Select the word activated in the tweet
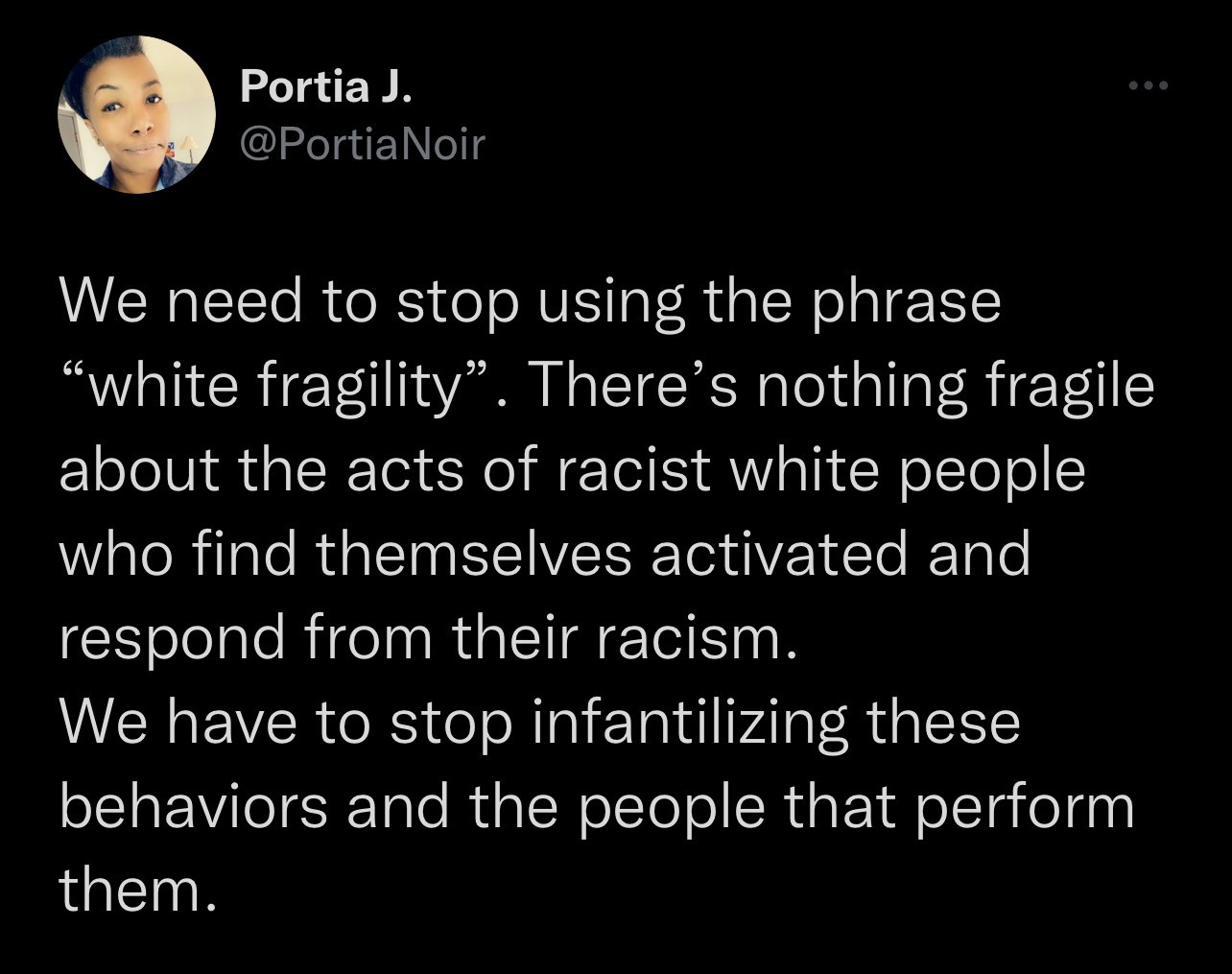Viewport: 1232px width, 974px height. [779, 555]
